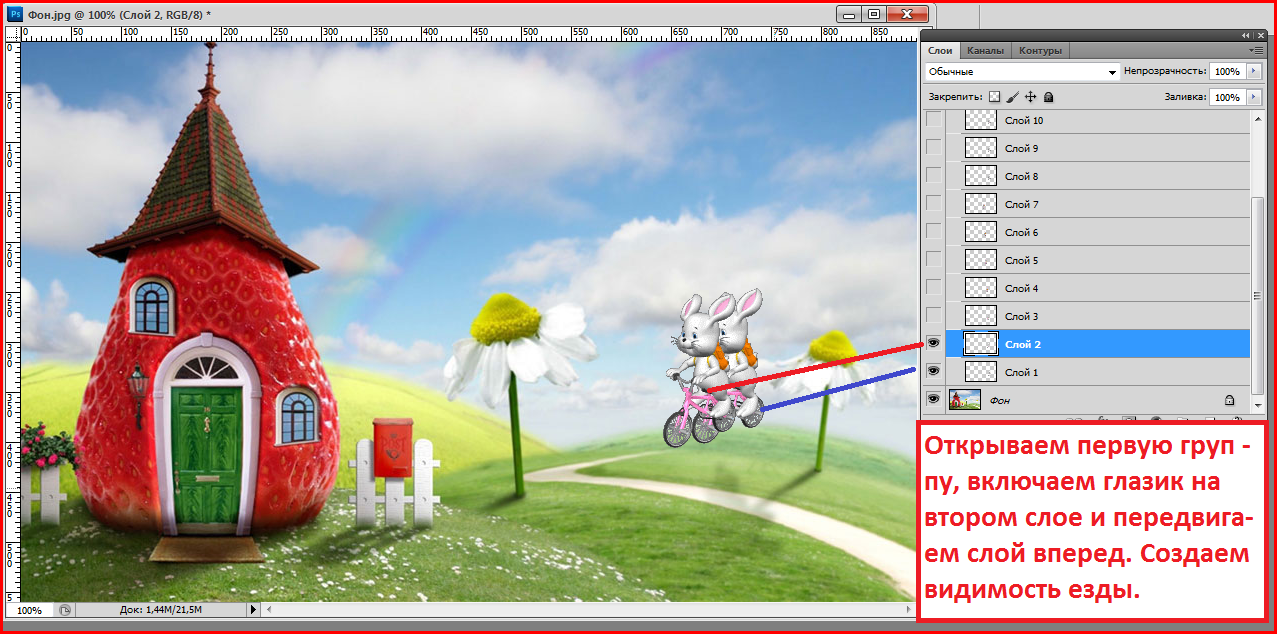
Task: Show Слой 6 via its visibility box
Action: point(933,232)
